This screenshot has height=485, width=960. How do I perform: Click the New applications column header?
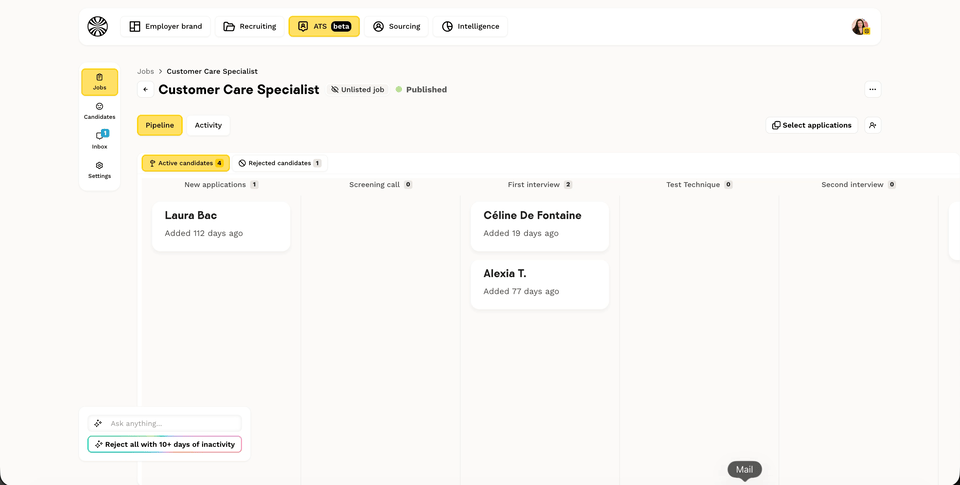coord(221,184)
